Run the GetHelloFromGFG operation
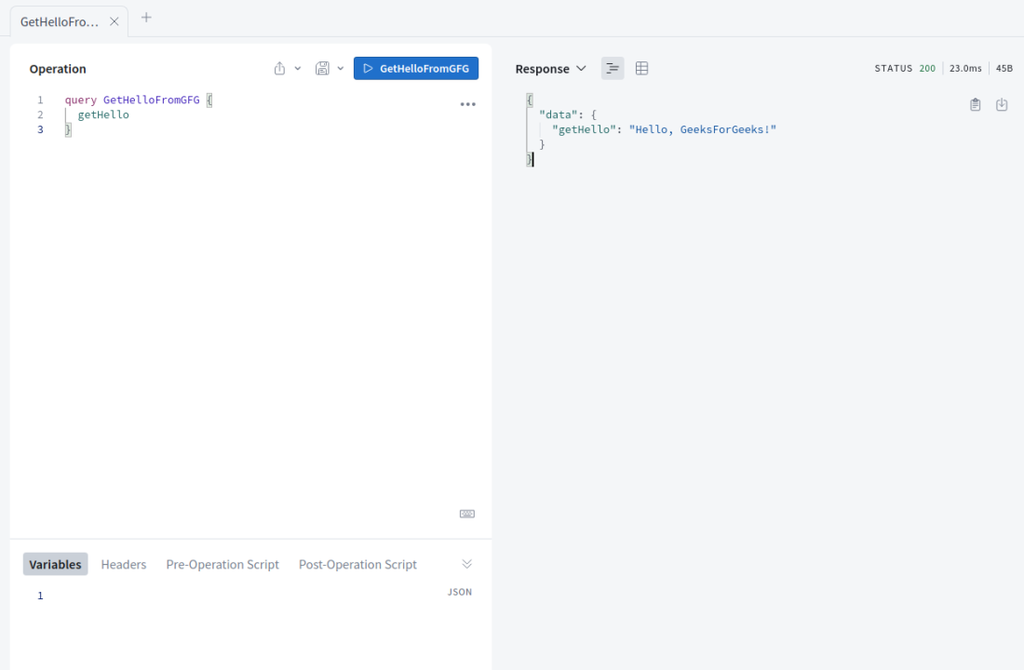 (415, 68)
